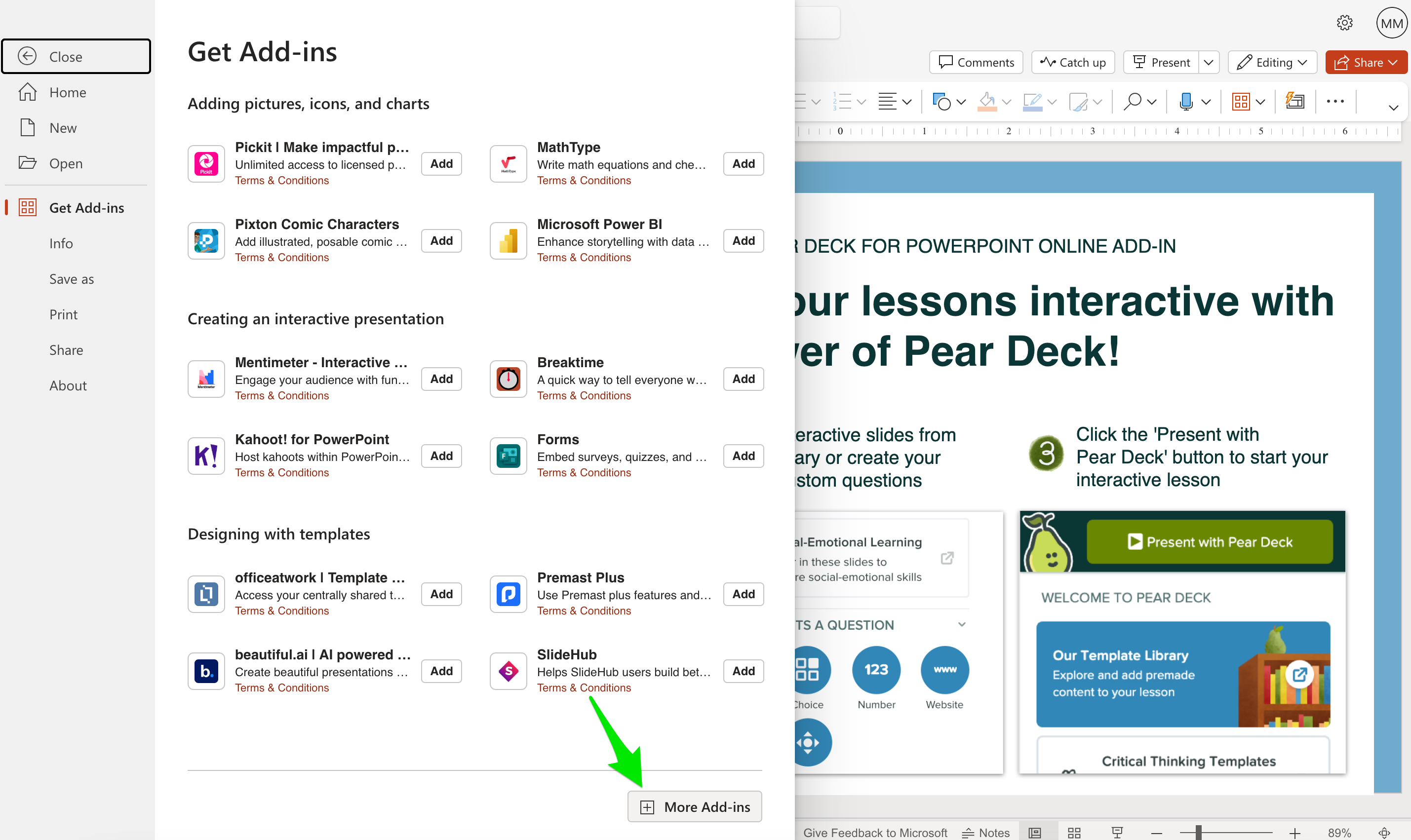Open Terms & Conditions for MathType
The height and width of the screenshot is (840, 1411).
(x=584, y=180)
